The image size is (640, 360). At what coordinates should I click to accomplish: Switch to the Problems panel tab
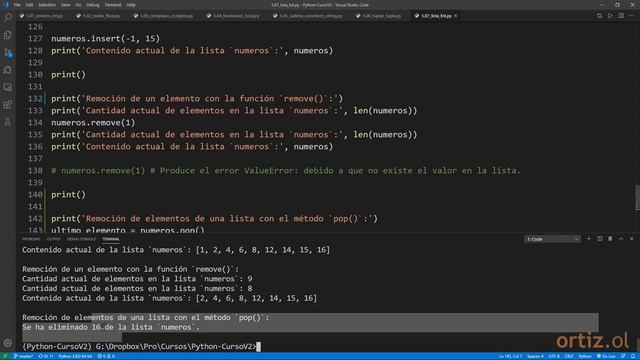[x=31, y=239]
